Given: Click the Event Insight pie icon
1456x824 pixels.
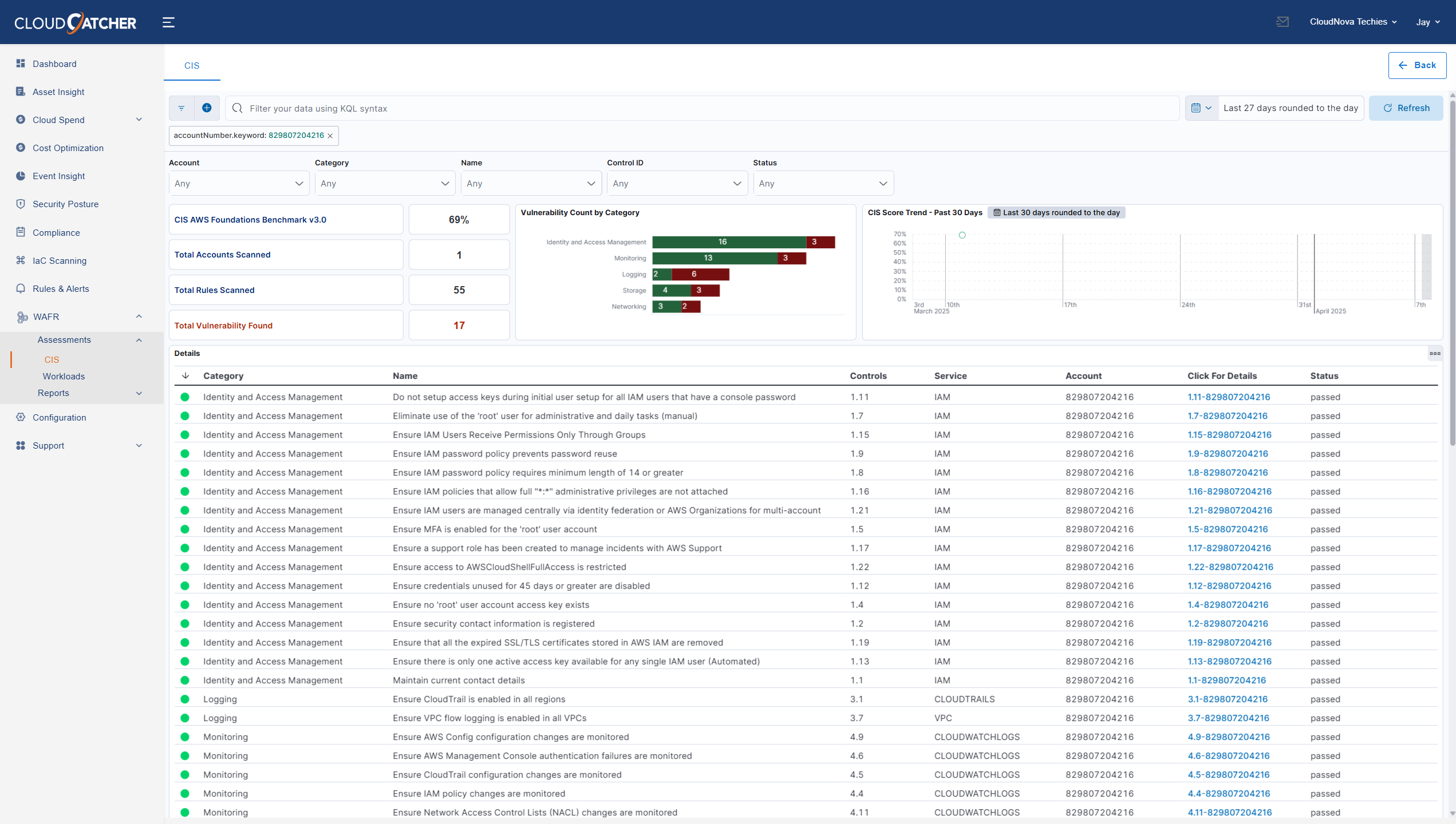Looking at the screenshot, I should pos(21,176).
